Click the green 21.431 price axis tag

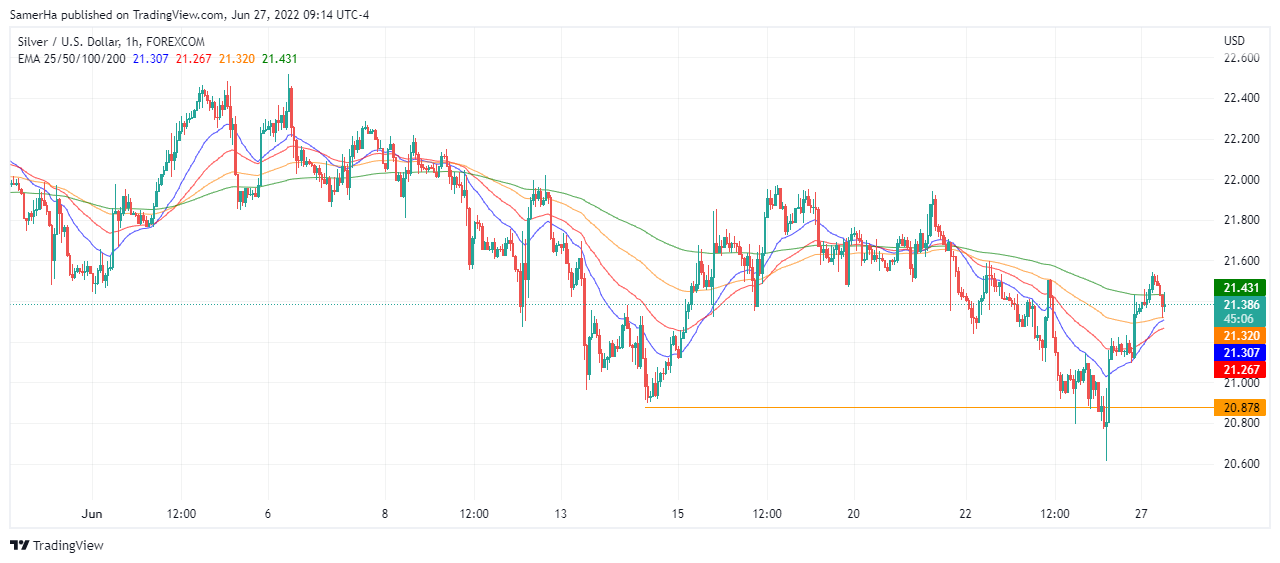1238,287
